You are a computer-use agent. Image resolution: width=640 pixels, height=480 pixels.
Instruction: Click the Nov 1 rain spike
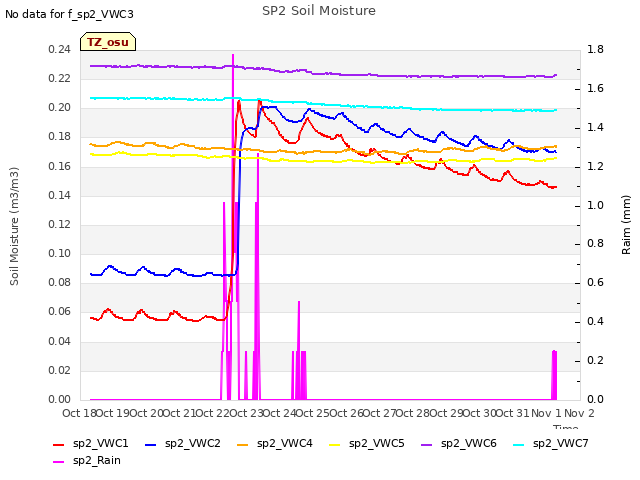click(x=554, y=375)
